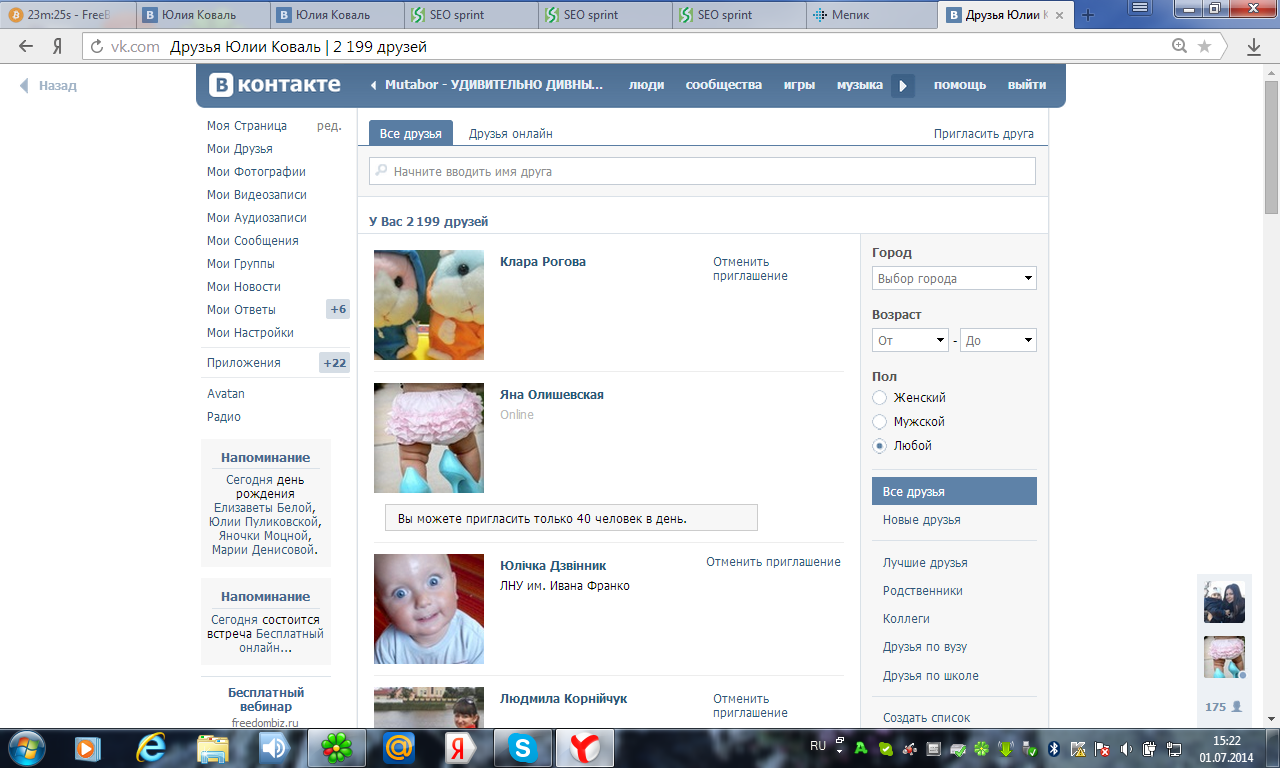Click Action Center flag in tray
This screenshot has height=768, width=1280.
[1102, 747]
